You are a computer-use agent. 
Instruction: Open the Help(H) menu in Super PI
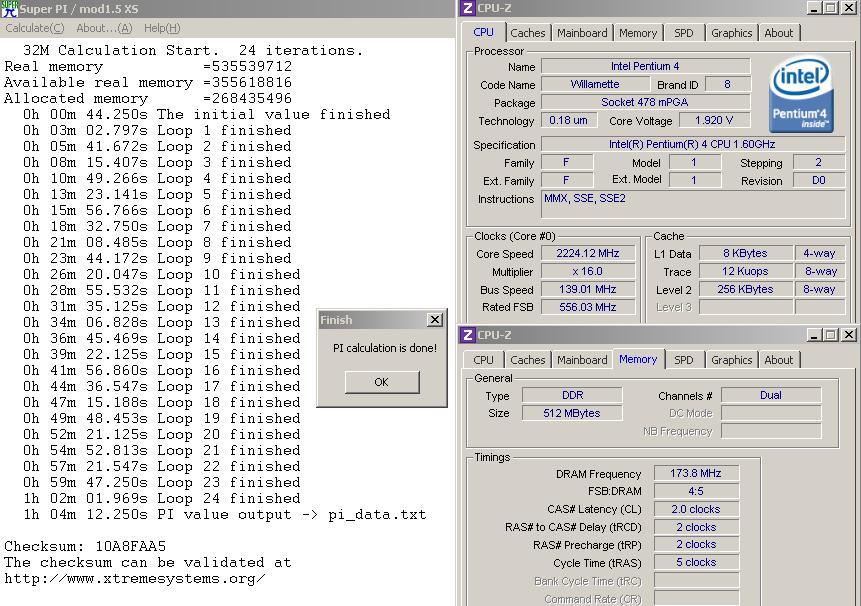coord(162,28)
